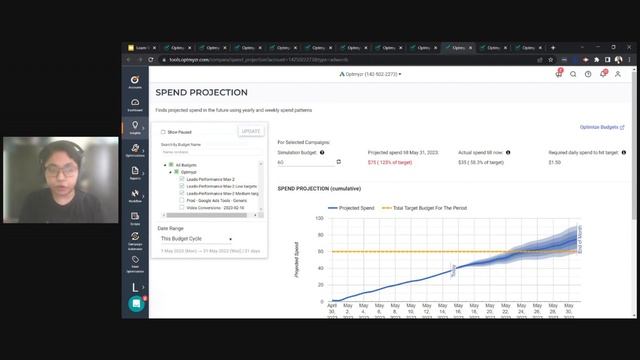Click the reset icon beside simulation budget
Viewport: 640px width, 360px height.
click(338, 162)
